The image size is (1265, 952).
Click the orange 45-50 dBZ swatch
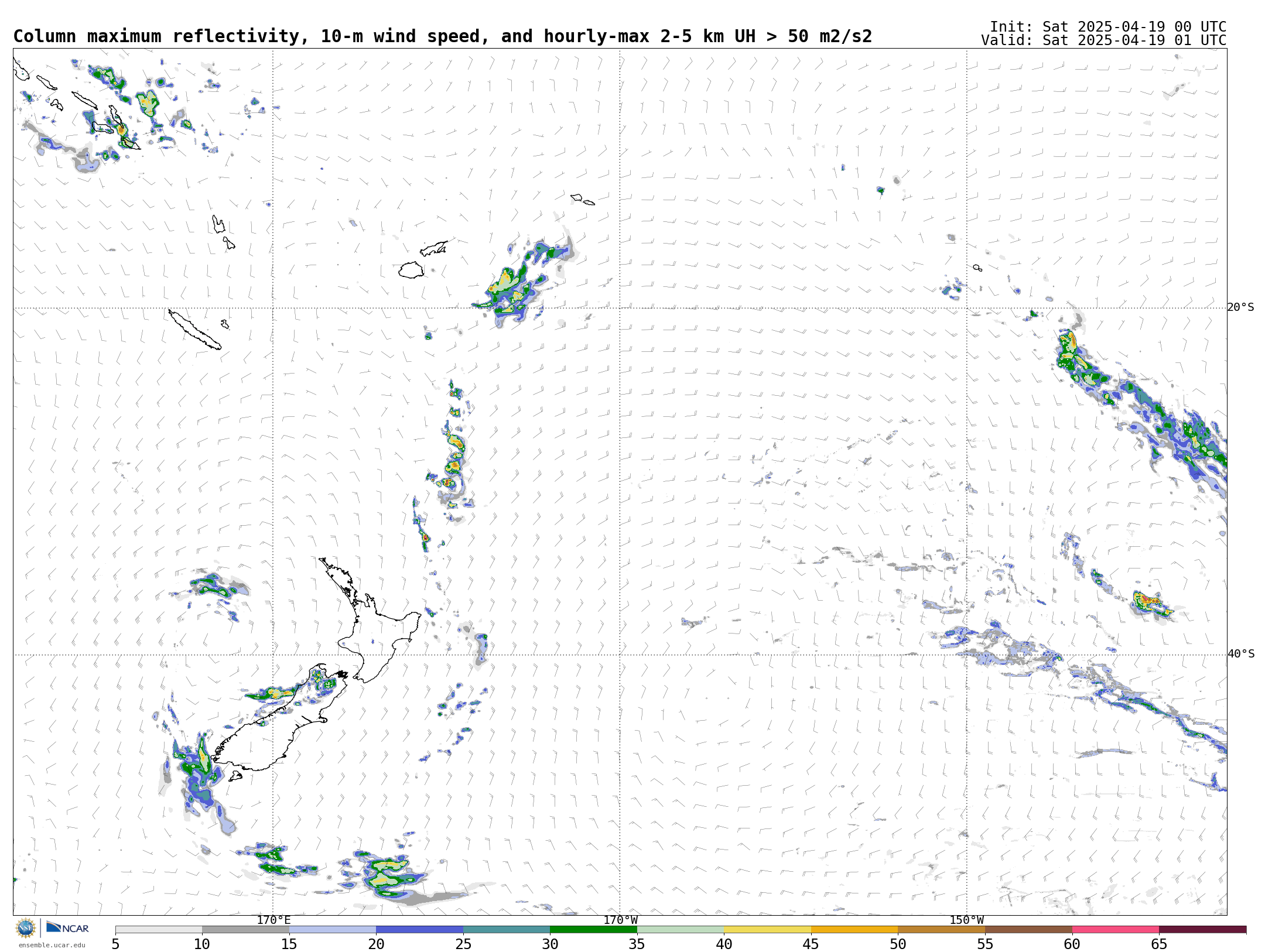(854, 930)
